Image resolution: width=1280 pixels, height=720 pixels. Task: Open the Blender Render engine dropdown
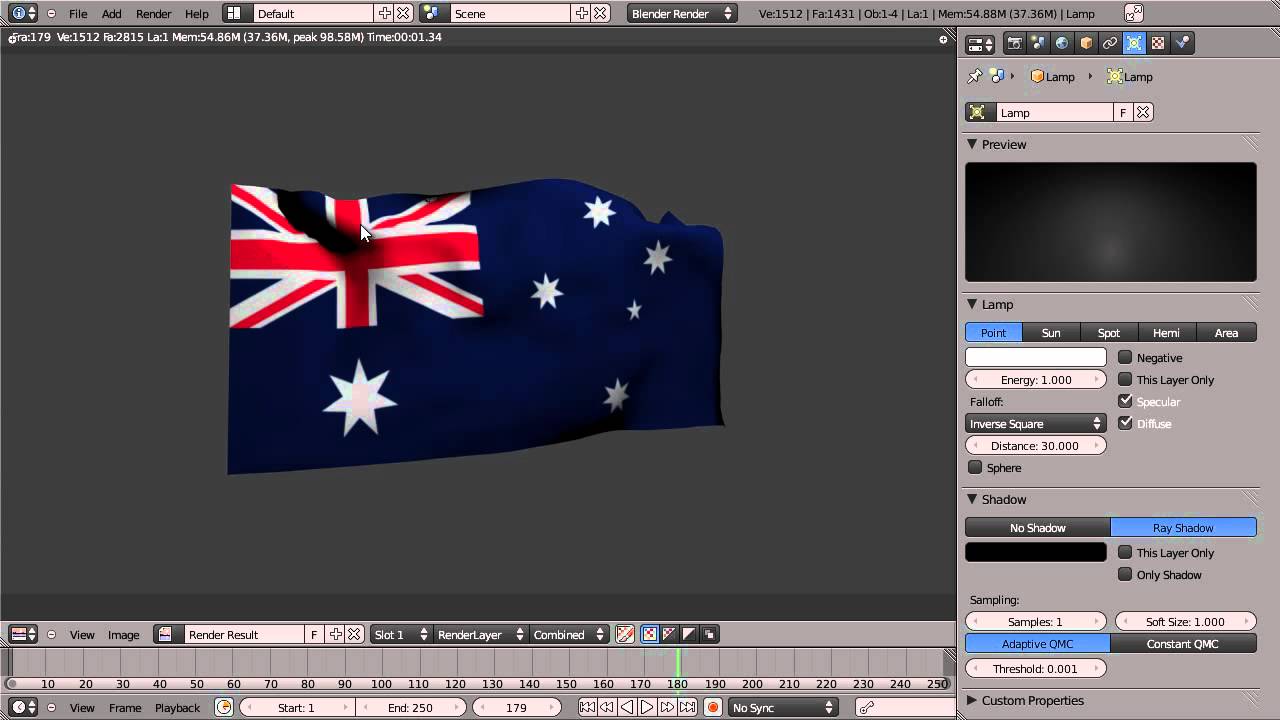pyautogui.click(x=682, y=13)
